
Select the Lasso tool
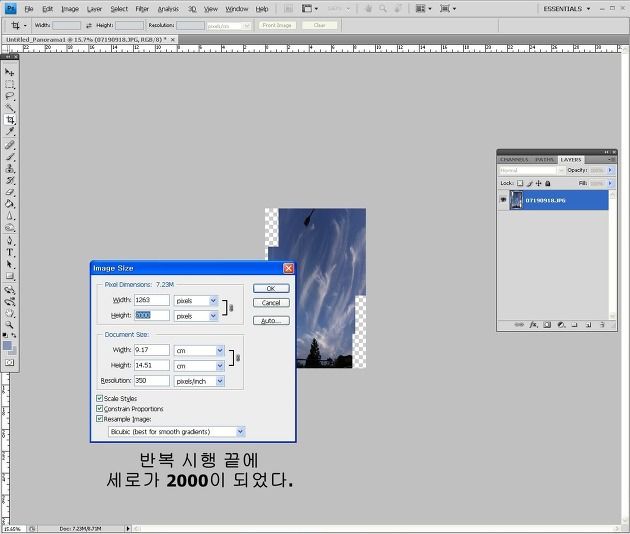pos(10,96)
